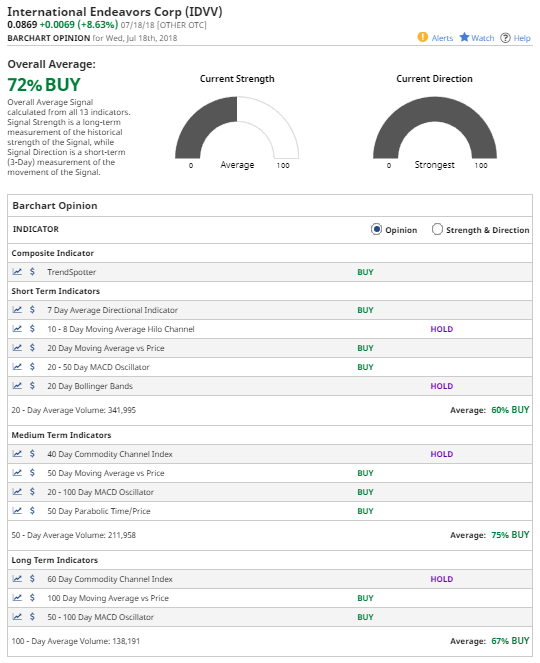Click BUY value for 50 Day Parabolic Time/Price

click(365, 511)
